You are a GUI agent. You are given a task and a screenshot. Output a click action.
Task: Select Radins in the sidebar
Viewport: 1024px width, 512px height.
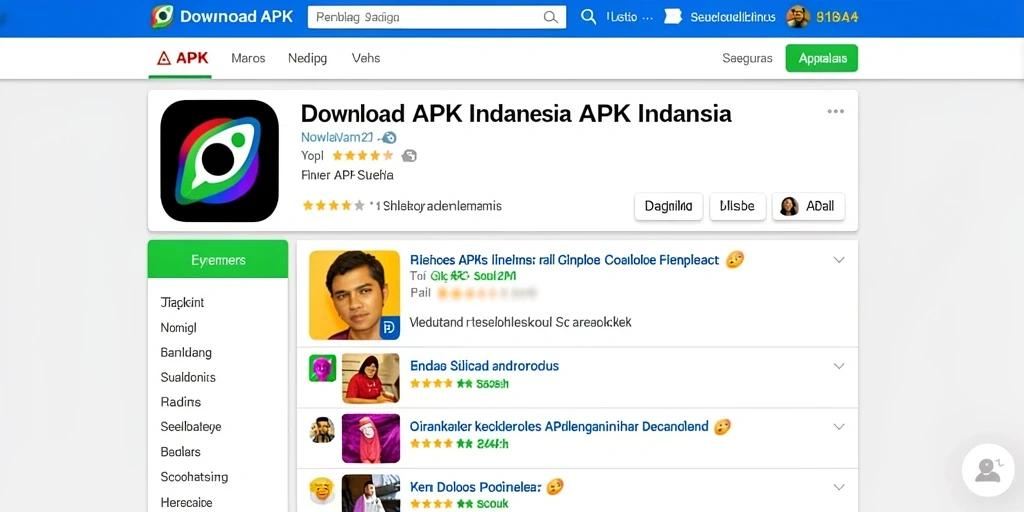(180, 402)
